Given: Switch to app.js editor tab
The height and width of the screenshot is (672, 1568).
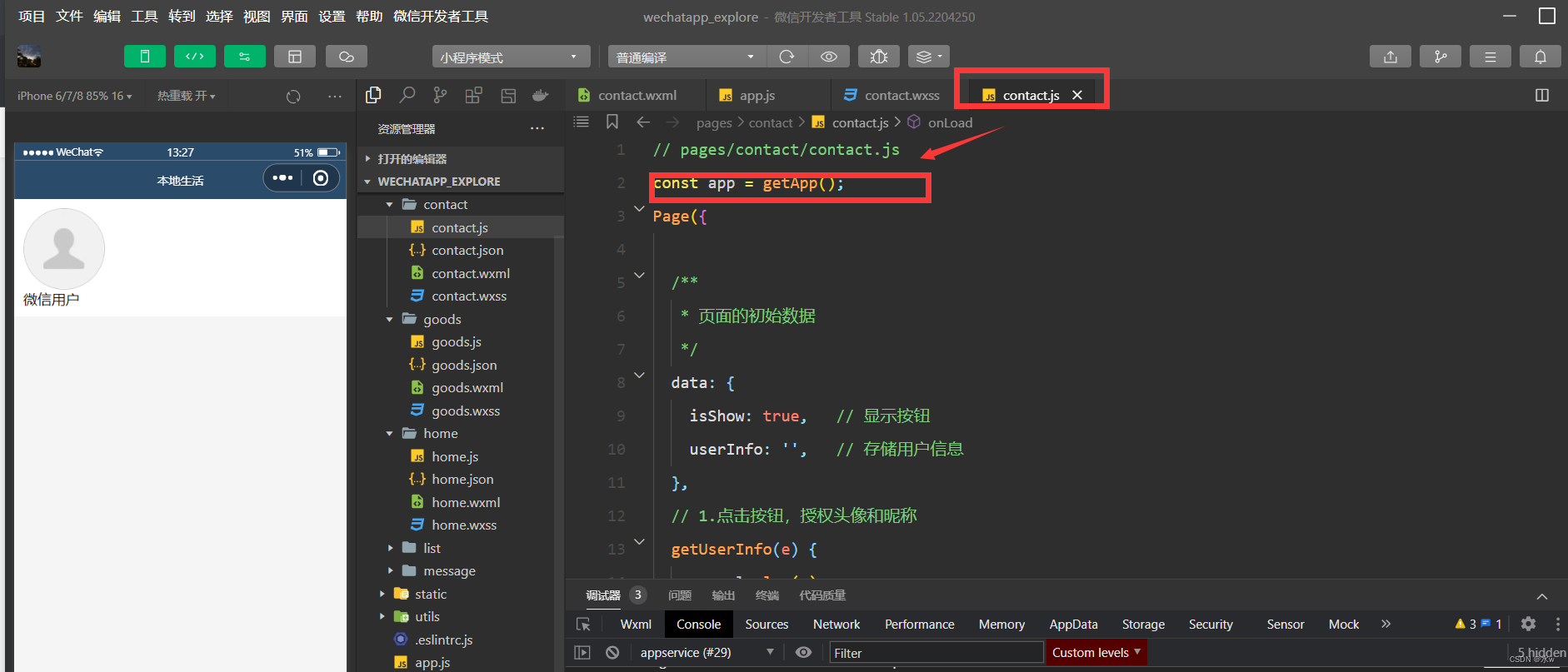Looking at the screenshot, I should coord(757,95).
